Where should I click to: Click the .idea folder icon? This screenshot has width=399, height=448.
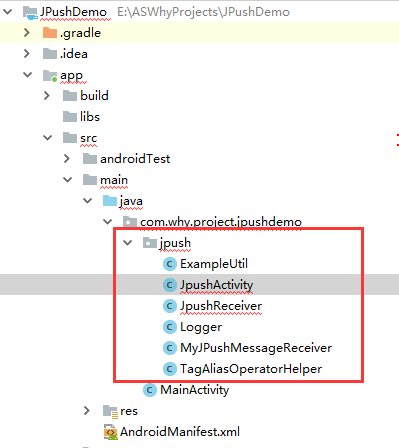pos(50,54)
